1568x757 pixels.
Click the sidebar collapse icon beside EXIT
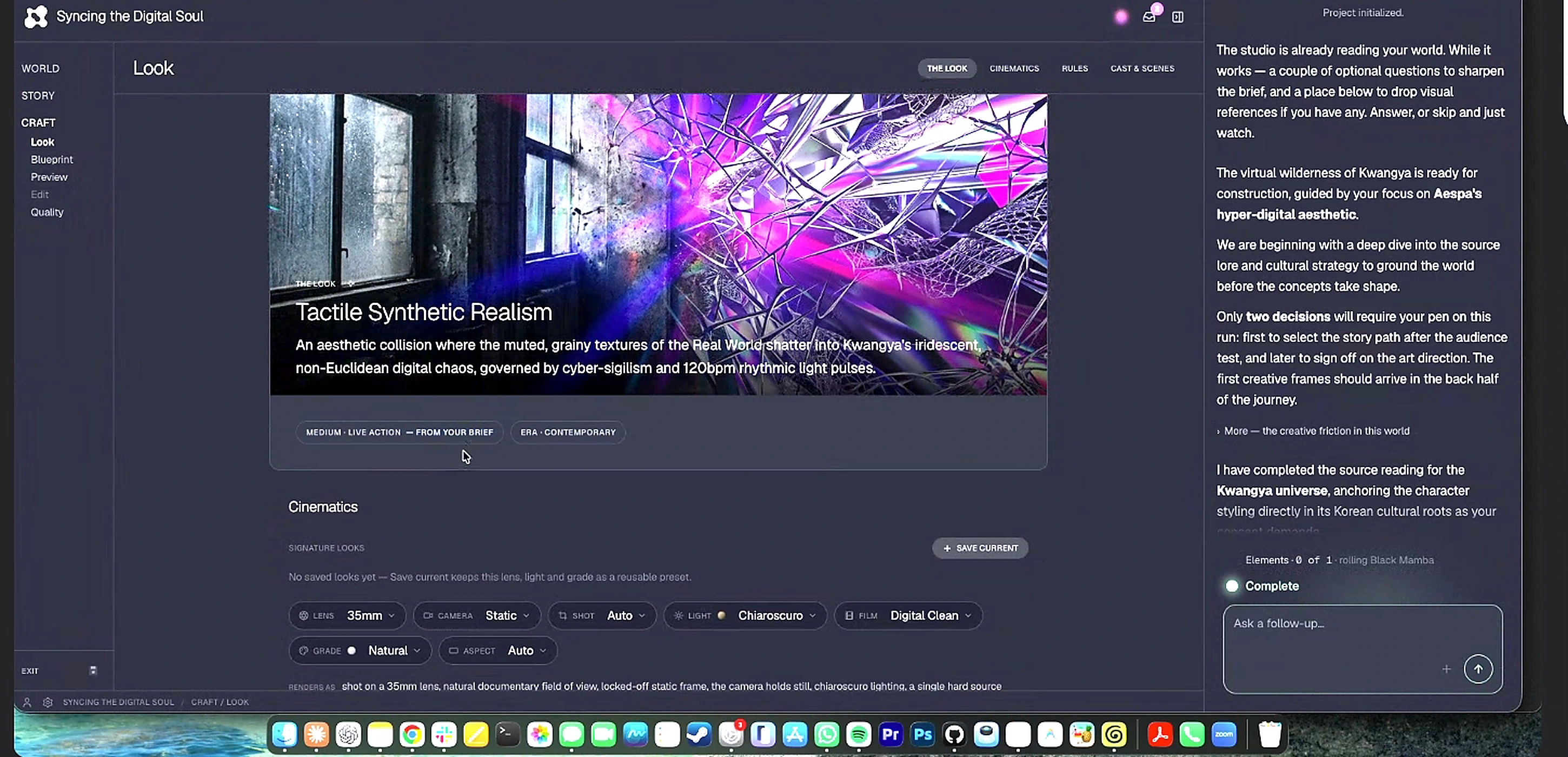click(x=93, y=670)
